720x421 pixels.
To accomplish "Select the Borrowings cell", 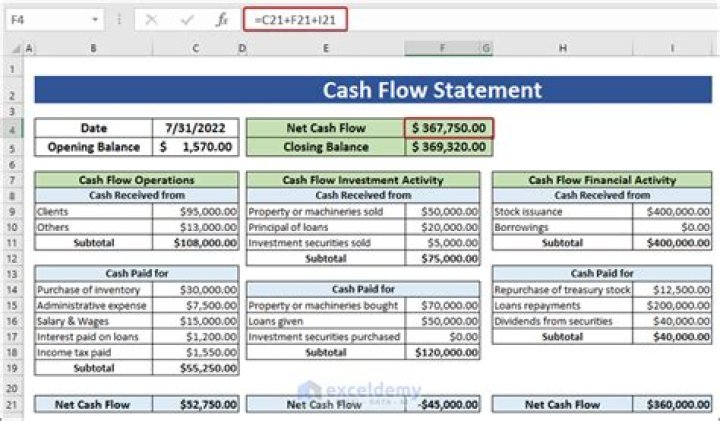I will (x=562, y=227).
